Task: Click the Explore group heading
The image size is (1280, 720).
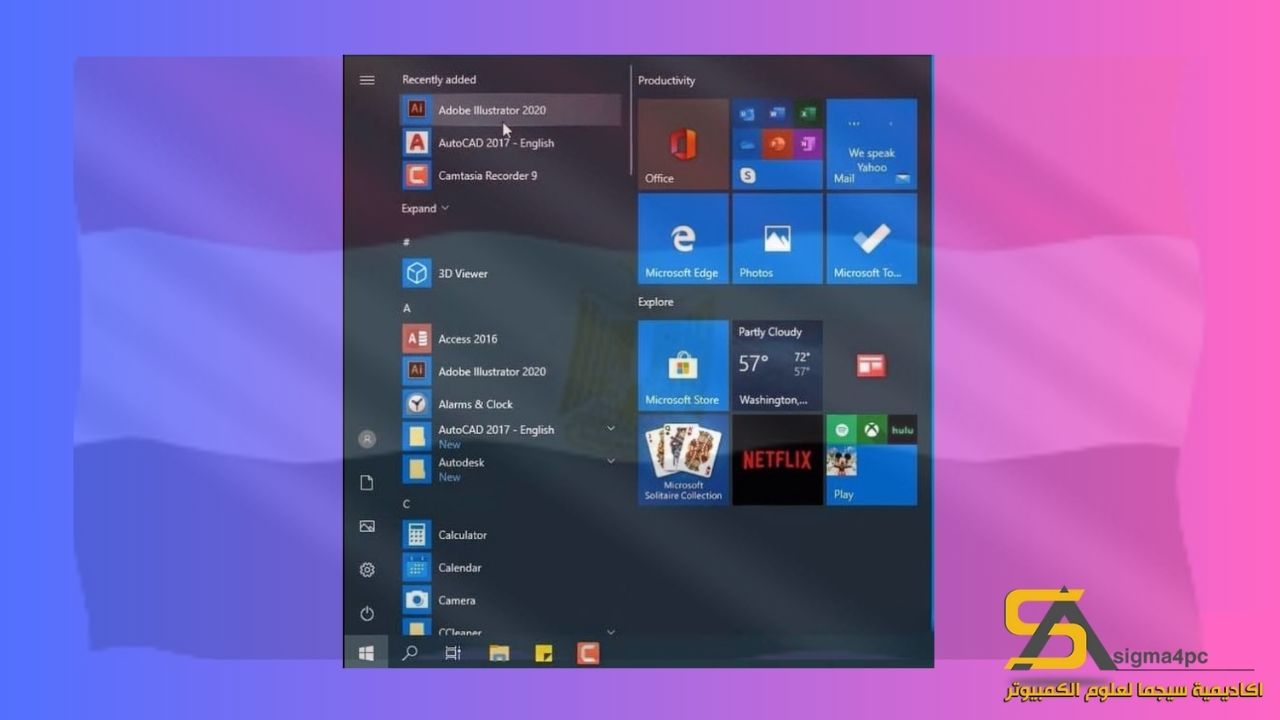Action: click(x=656, y=302)
